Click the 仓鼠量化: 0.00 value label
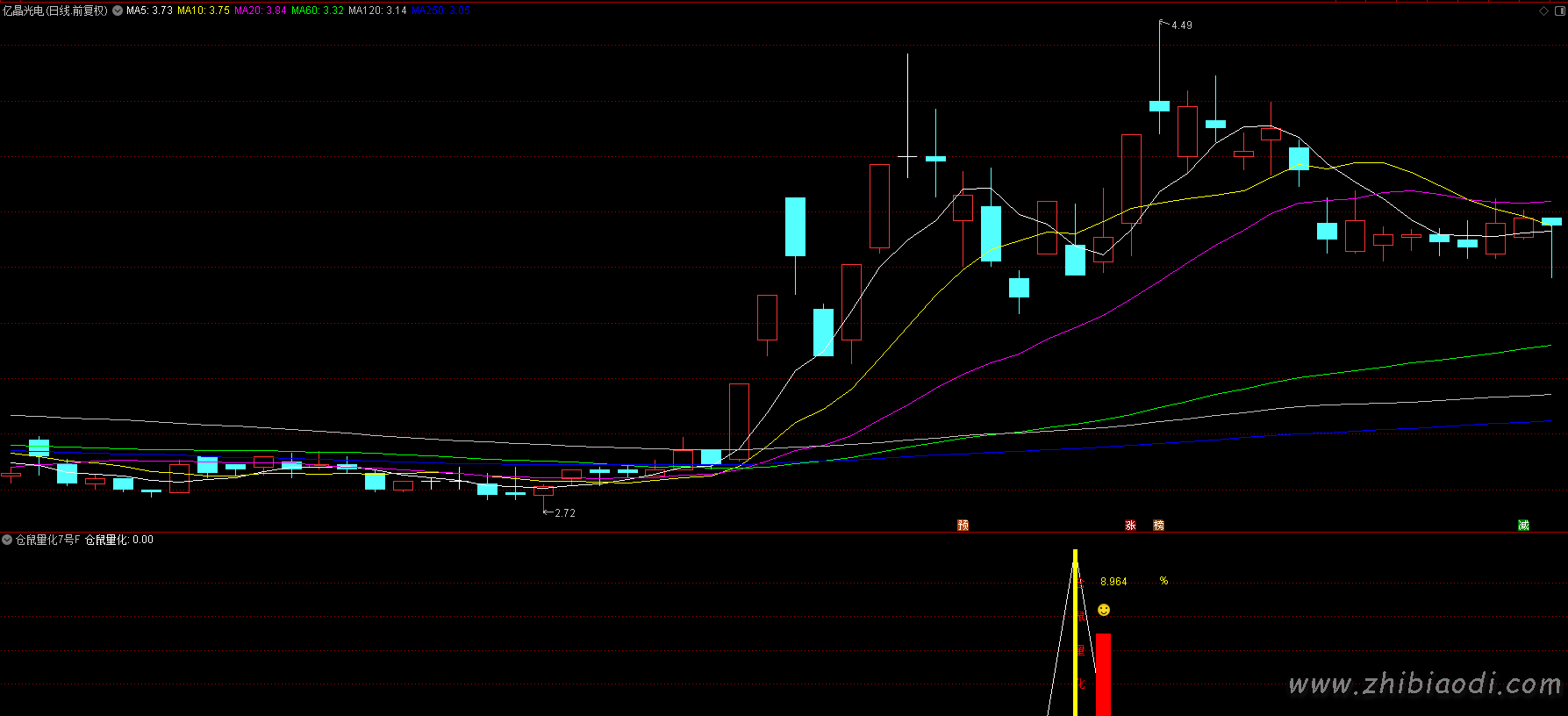This screenshot has height=716, width=1568. (x=119, y=540)
